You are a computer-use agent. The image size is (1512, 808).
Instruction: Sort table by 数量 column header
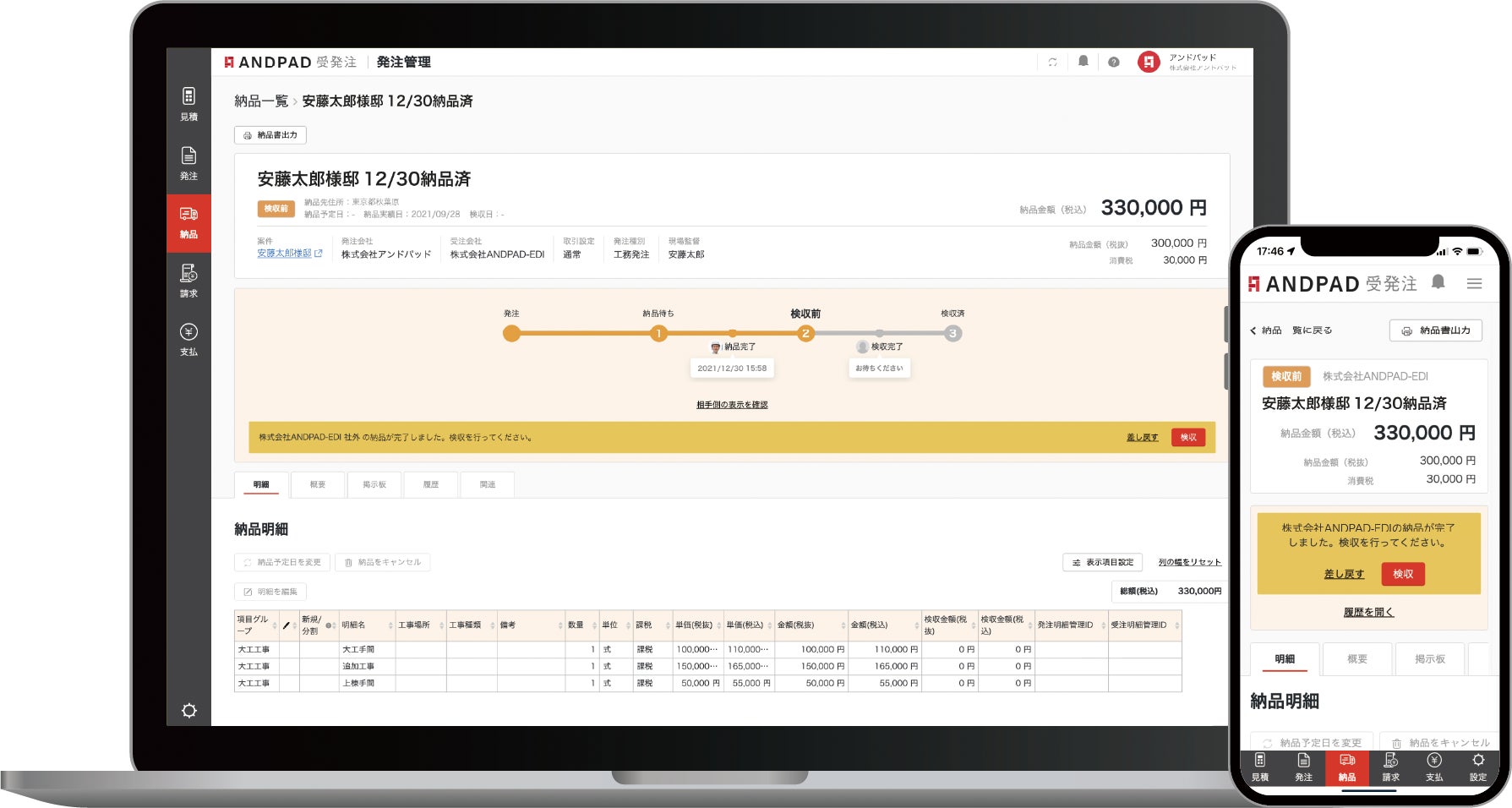581,625
